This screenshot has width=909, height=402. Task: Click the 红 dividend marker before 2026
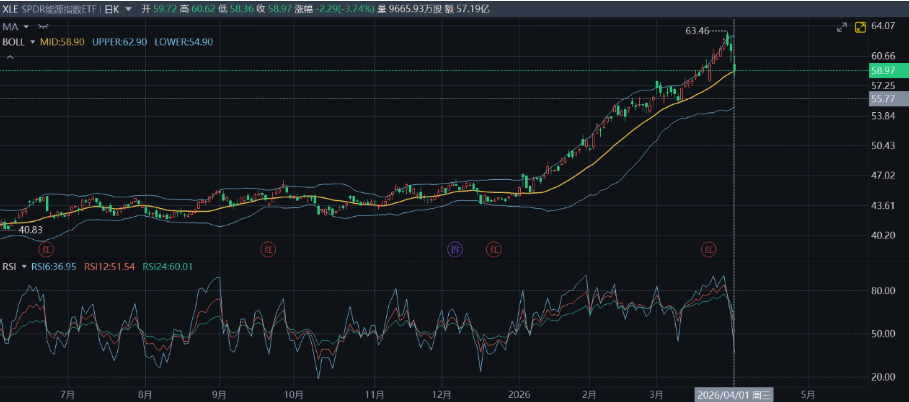[x=492, y=248]
